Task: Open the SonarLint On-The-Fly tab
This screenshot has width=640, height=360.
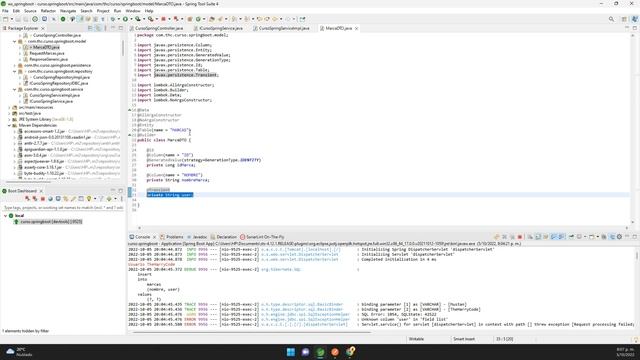Action: coord(262,237)
